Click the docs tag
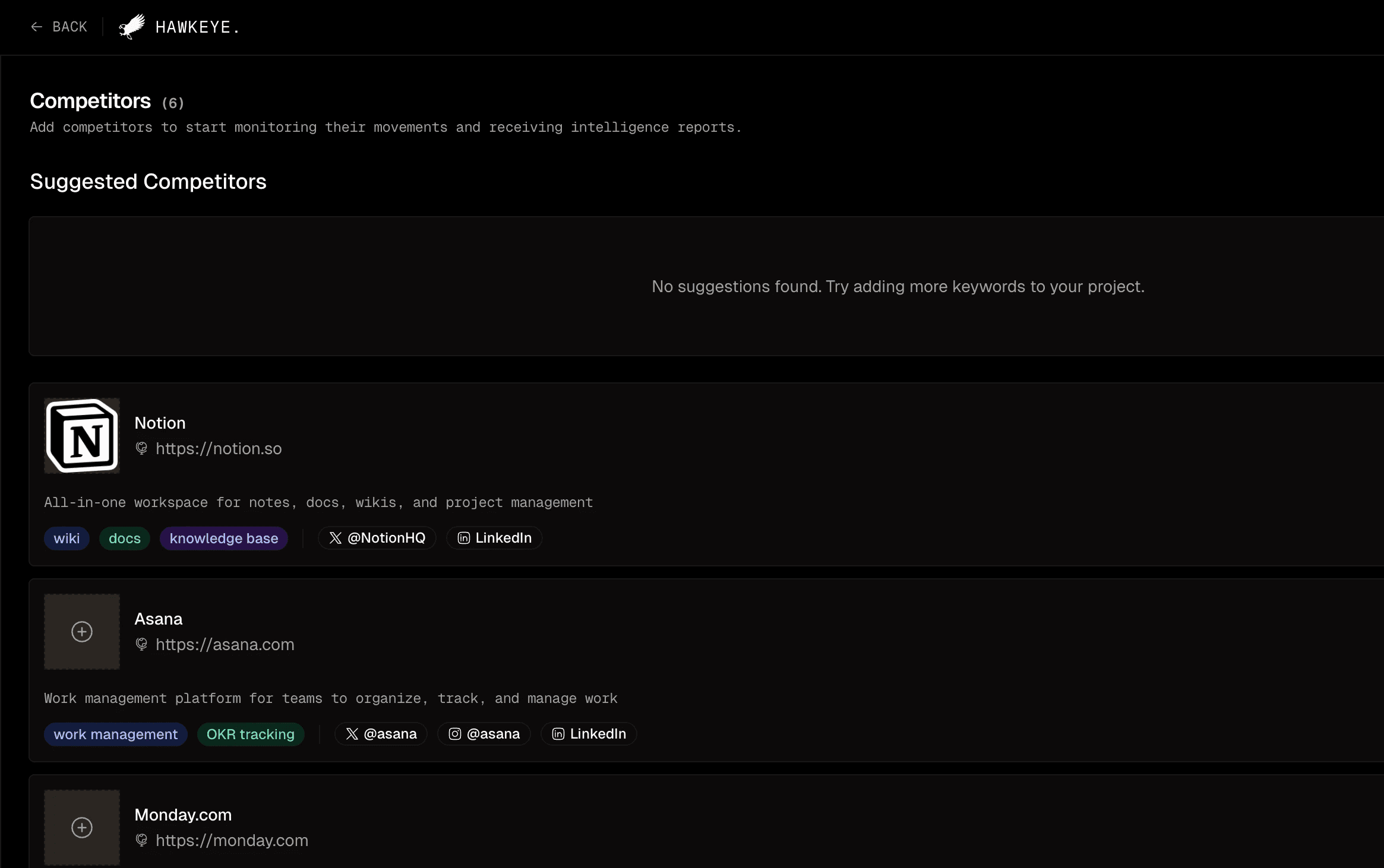The width and height of the screenshot is (1384, 868). 125,538
